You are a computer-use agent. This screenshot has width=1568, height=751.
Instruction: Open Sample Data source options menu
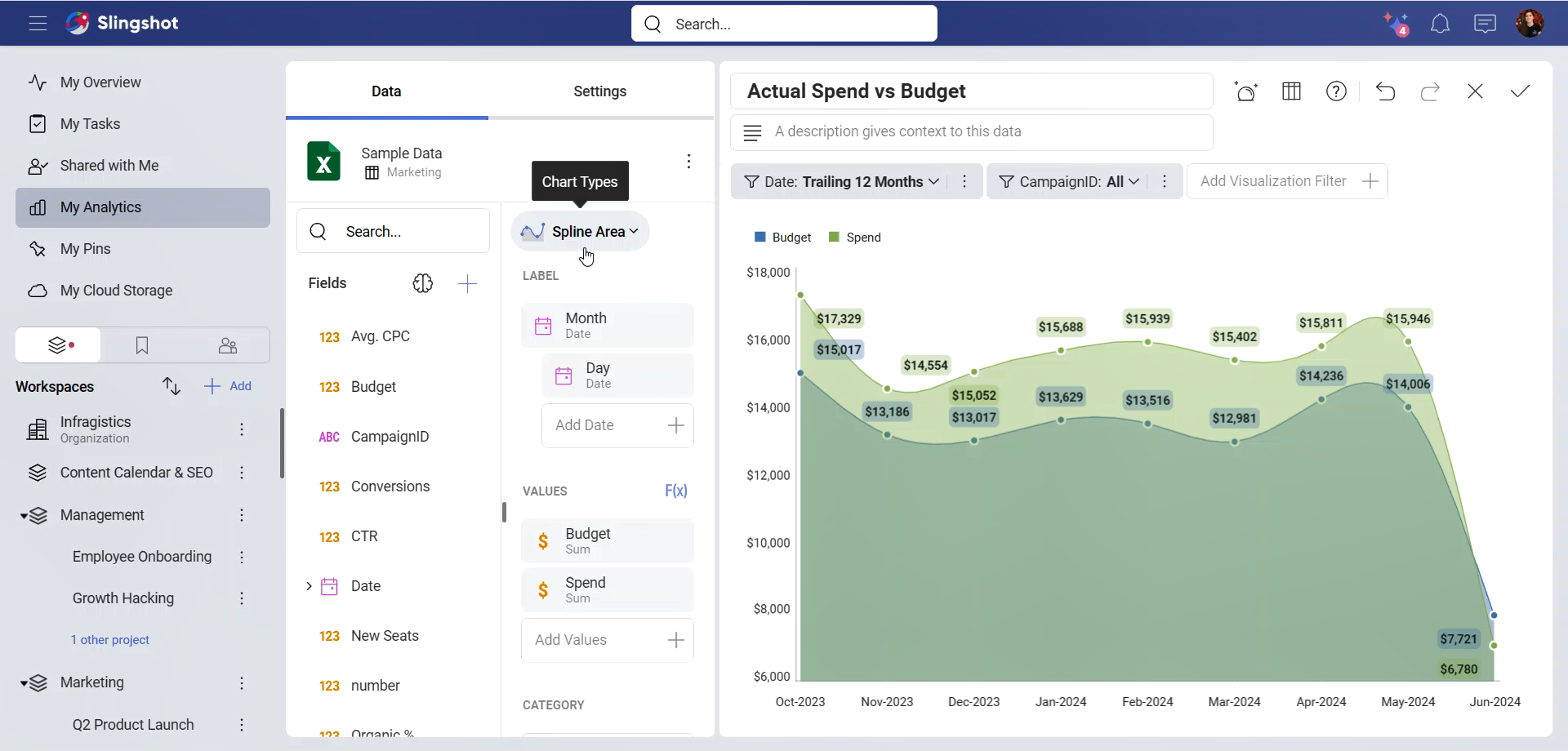tap(688, 161)
